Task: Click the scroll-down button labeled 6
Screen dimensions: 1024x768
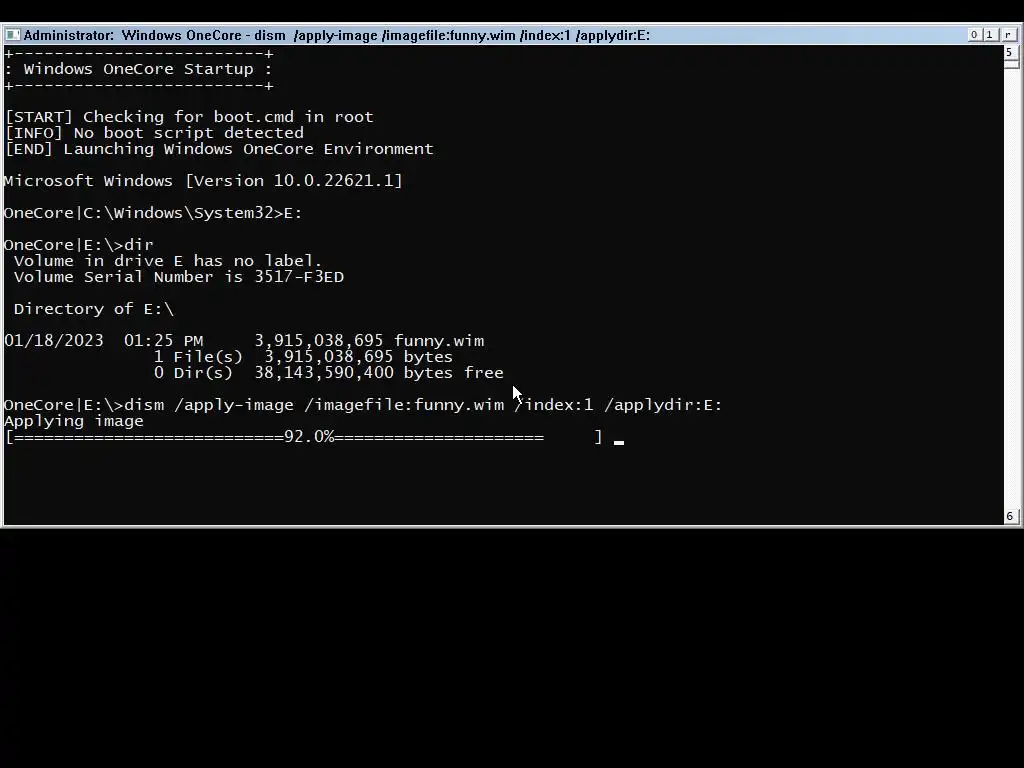Action: pos(1010,516)
